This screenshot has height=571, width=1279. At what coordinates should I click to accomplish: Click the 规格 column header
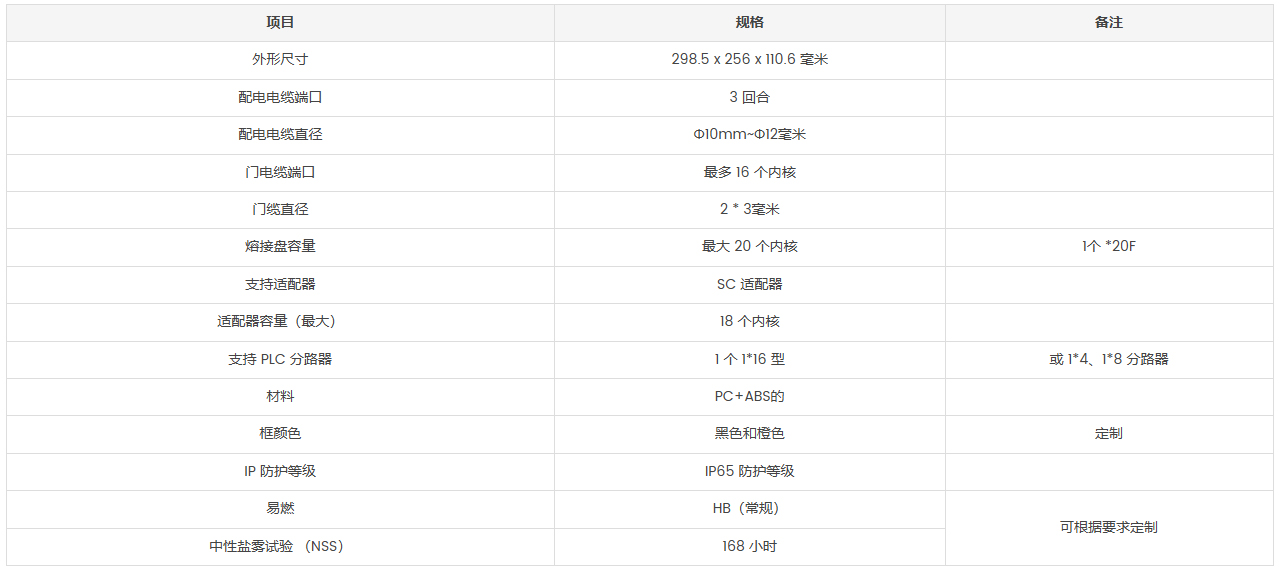point(749,22)
